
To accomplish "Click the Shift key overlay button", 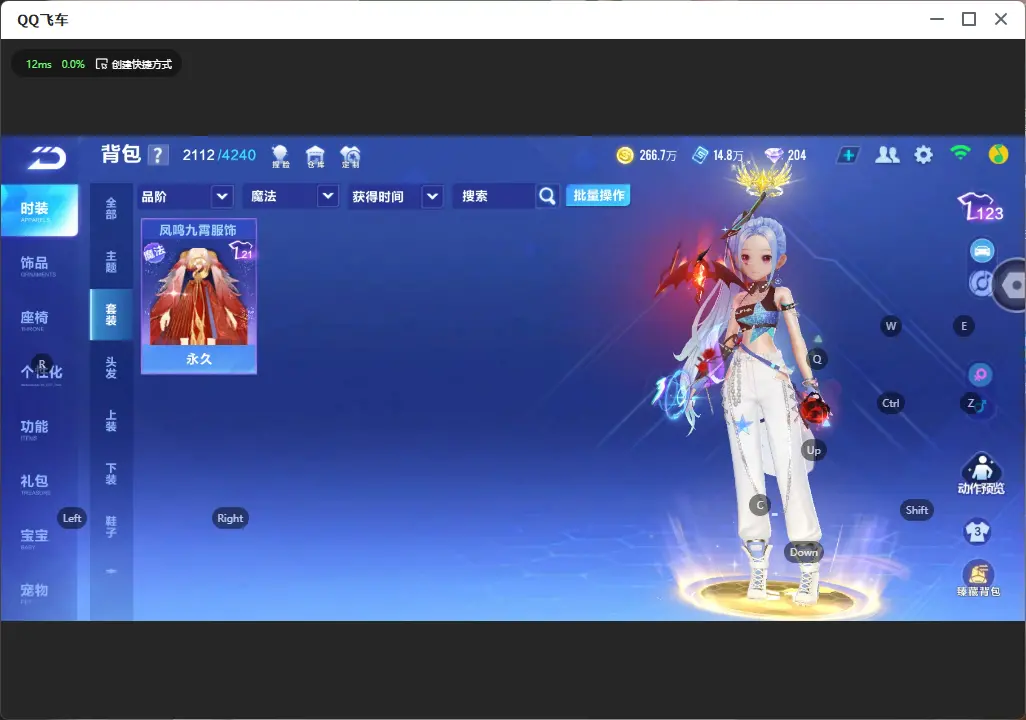I will (x=917, y=510).
